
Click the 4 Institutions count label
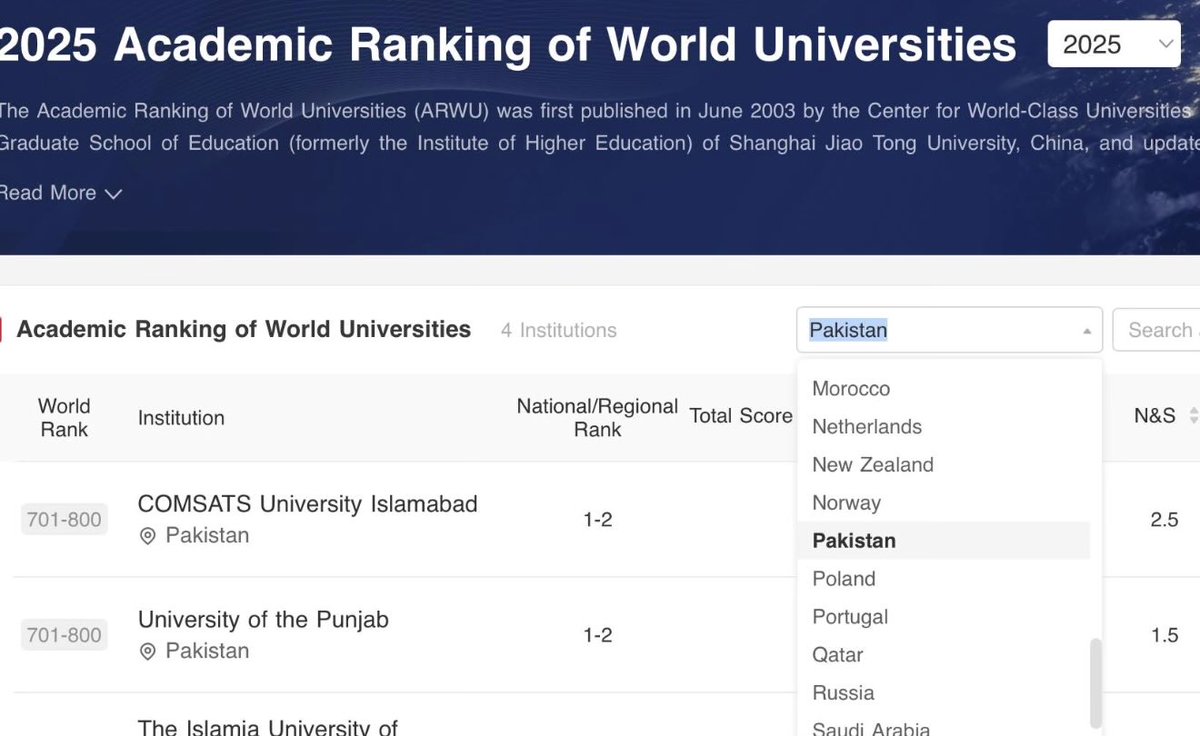(x=559, y=330)
